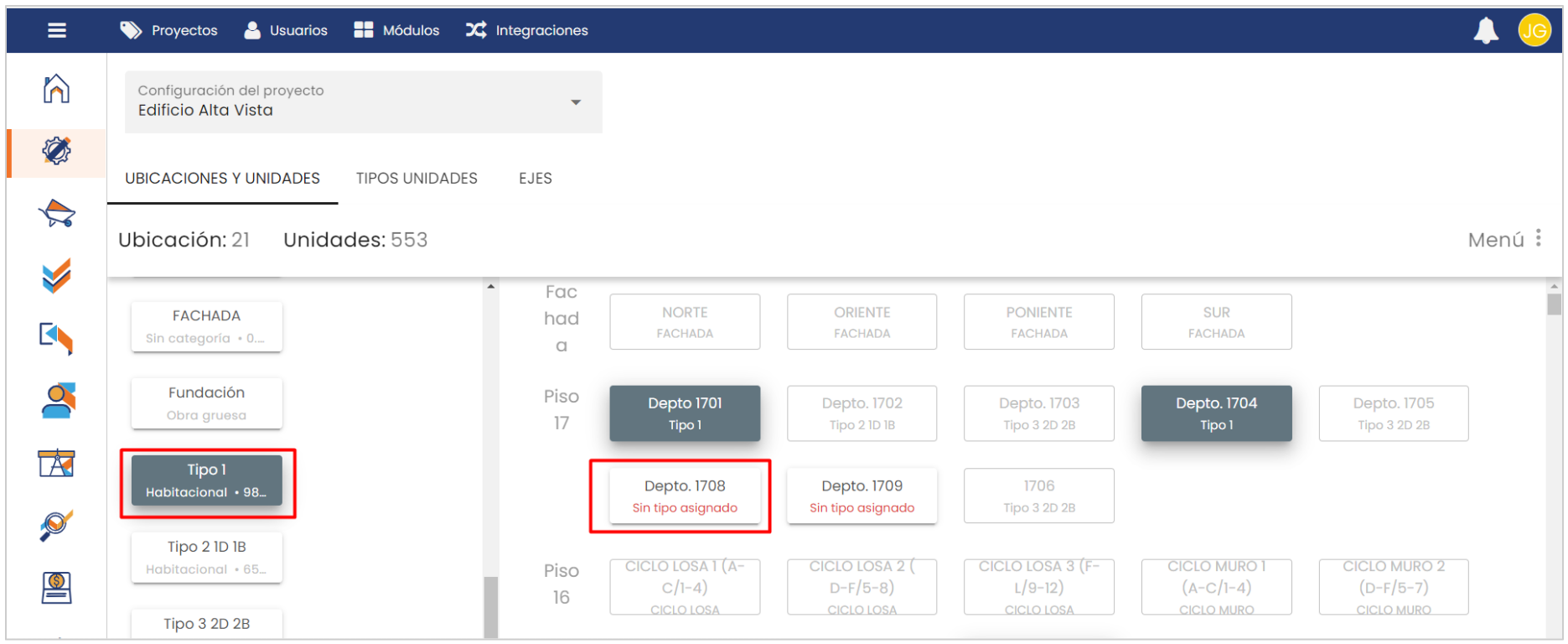Toggle selection of Depto 1701
This screenshot has height=644, width=1568.
(685, 413)
